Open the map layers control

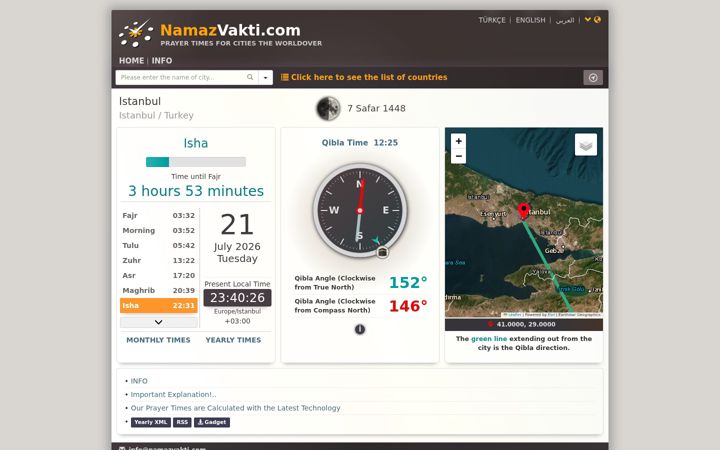coord(585,145)
